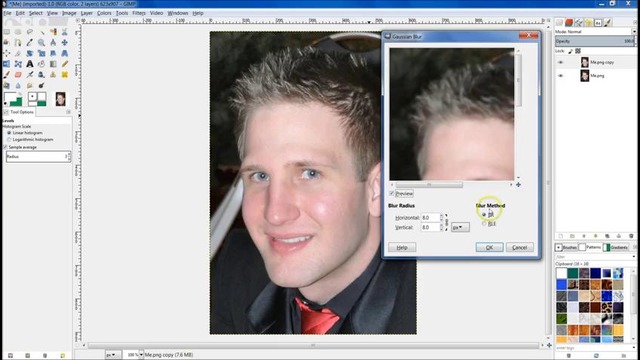Click the duplicate layer icon in Layers panel
640x360 pixels.
(x=607, y=236)
